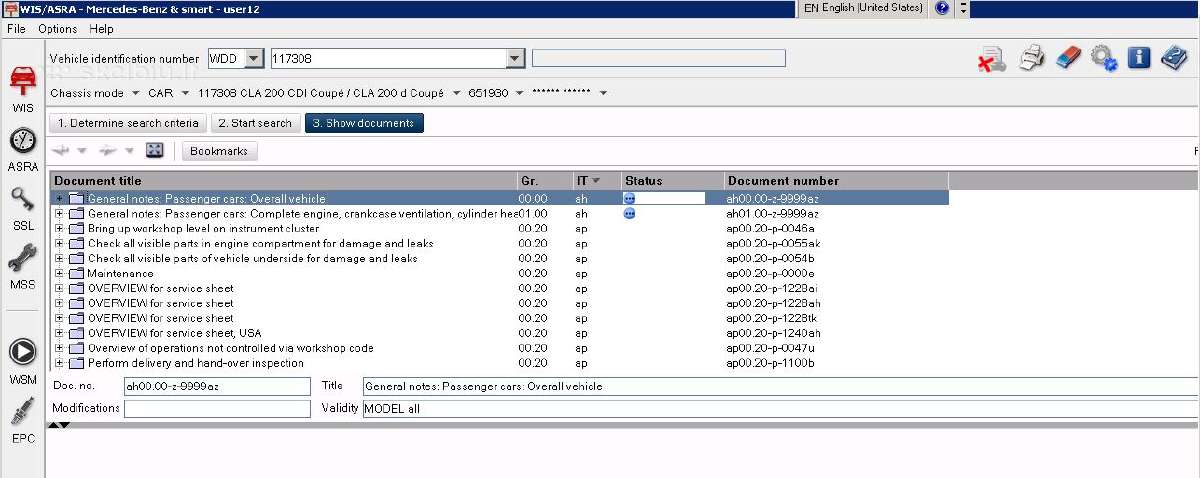Open the back history dropdown arrow
1200x478 pixels.
point(82,151)
